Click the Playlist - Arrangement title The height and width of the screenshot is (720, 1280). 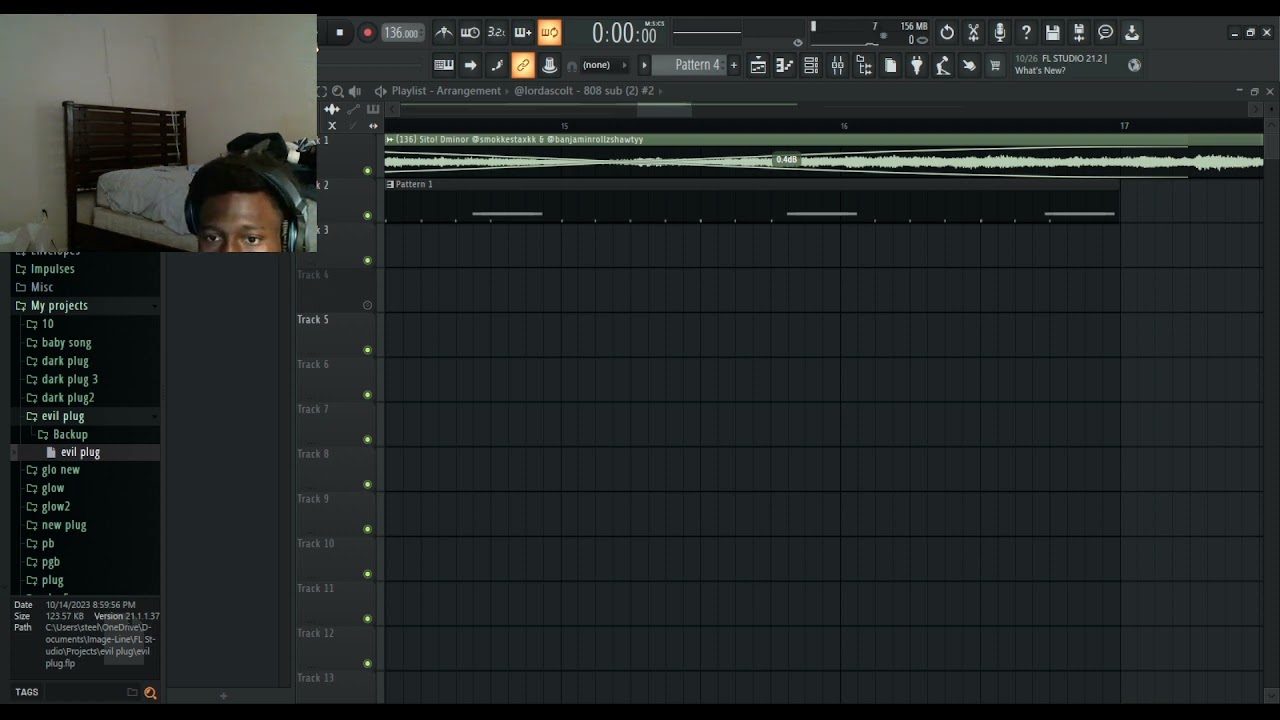click(446, 91)
